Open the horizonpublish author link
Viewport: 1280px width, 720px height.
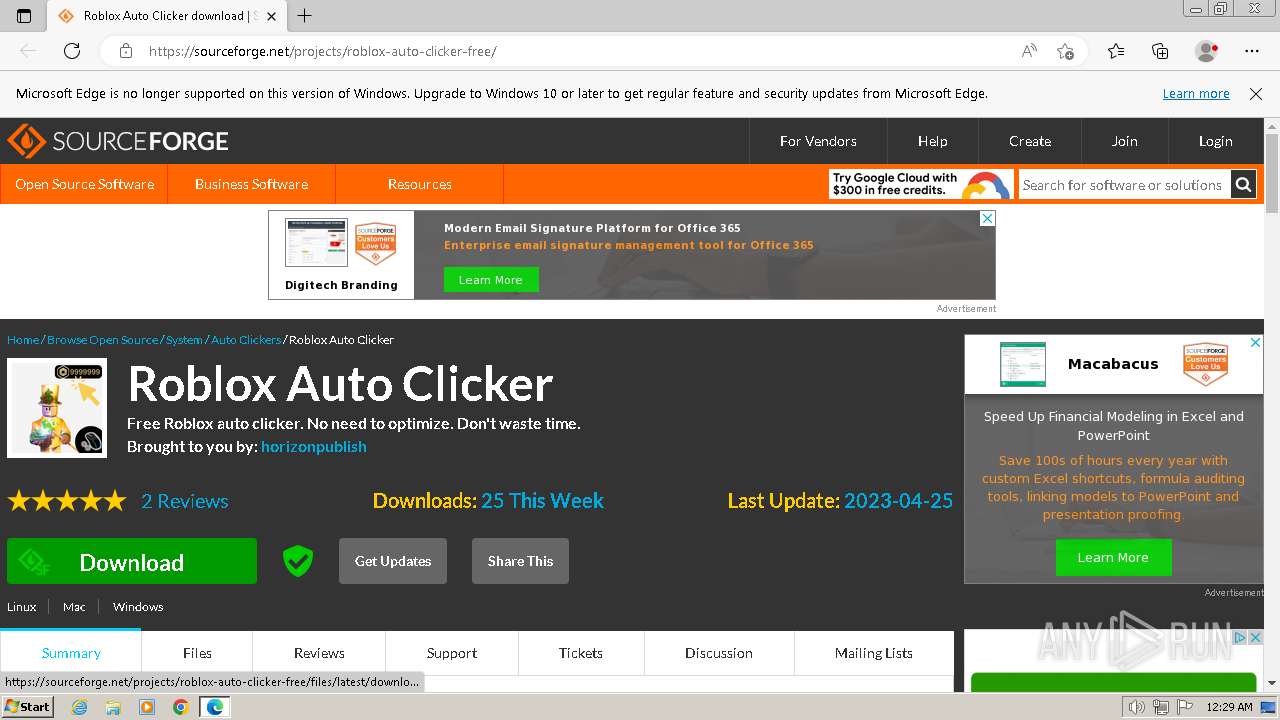314,447
